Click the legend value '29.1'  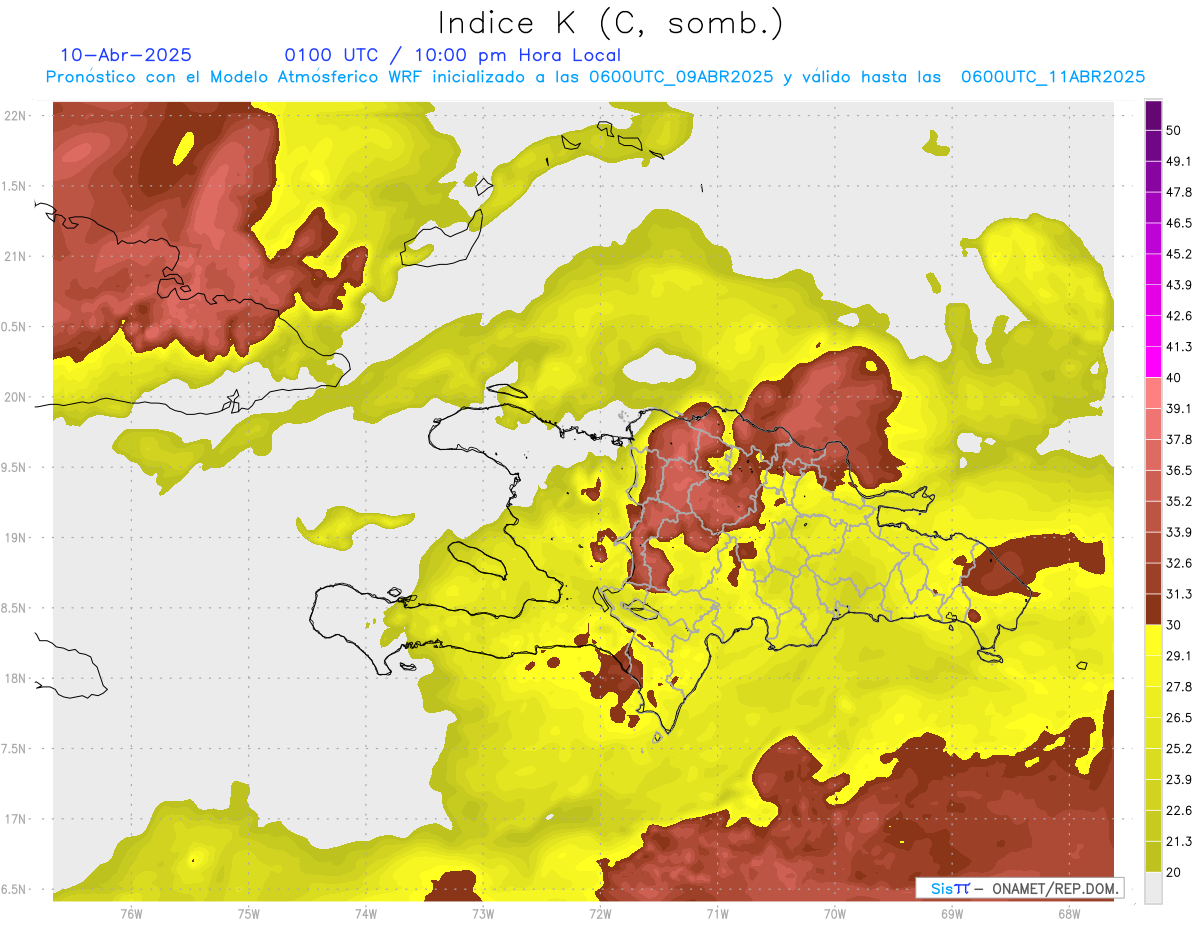click(1179, 655)
